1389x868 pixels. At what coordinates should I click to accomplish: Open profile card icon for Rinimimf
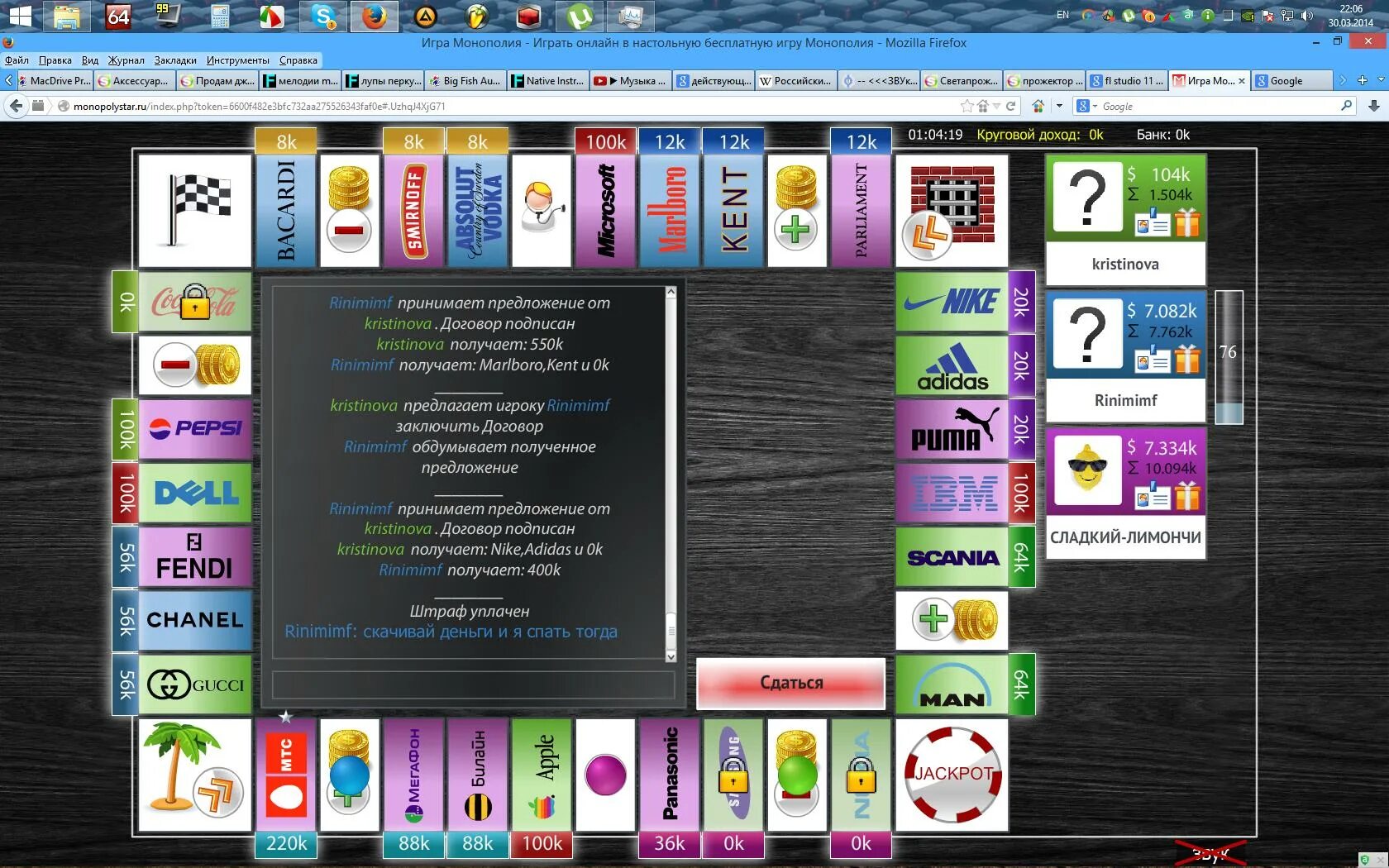coord(1151,360)
